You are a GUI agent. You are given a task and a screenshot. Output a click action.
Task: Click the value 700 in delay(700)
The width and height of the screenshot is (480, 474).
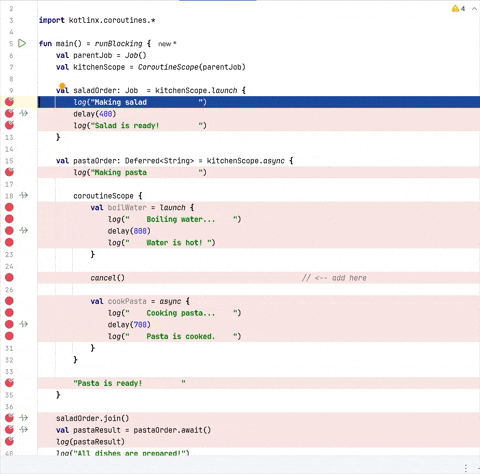[x=140, y=325]
